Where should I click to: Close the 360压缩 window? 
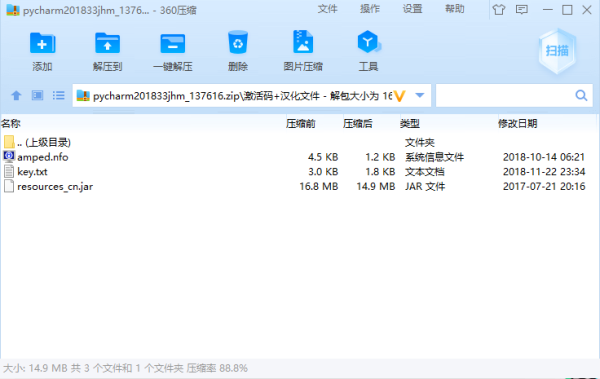587,10
